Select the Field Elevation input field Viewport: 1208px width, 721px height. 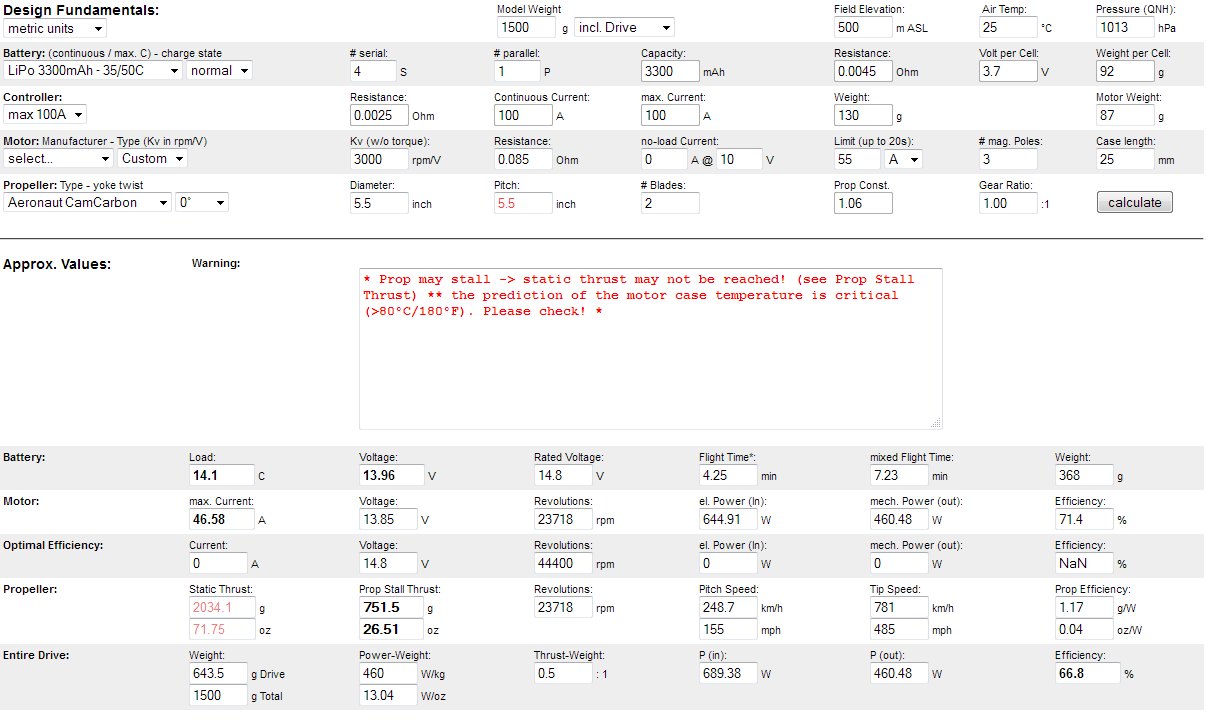tap(862, 27)
